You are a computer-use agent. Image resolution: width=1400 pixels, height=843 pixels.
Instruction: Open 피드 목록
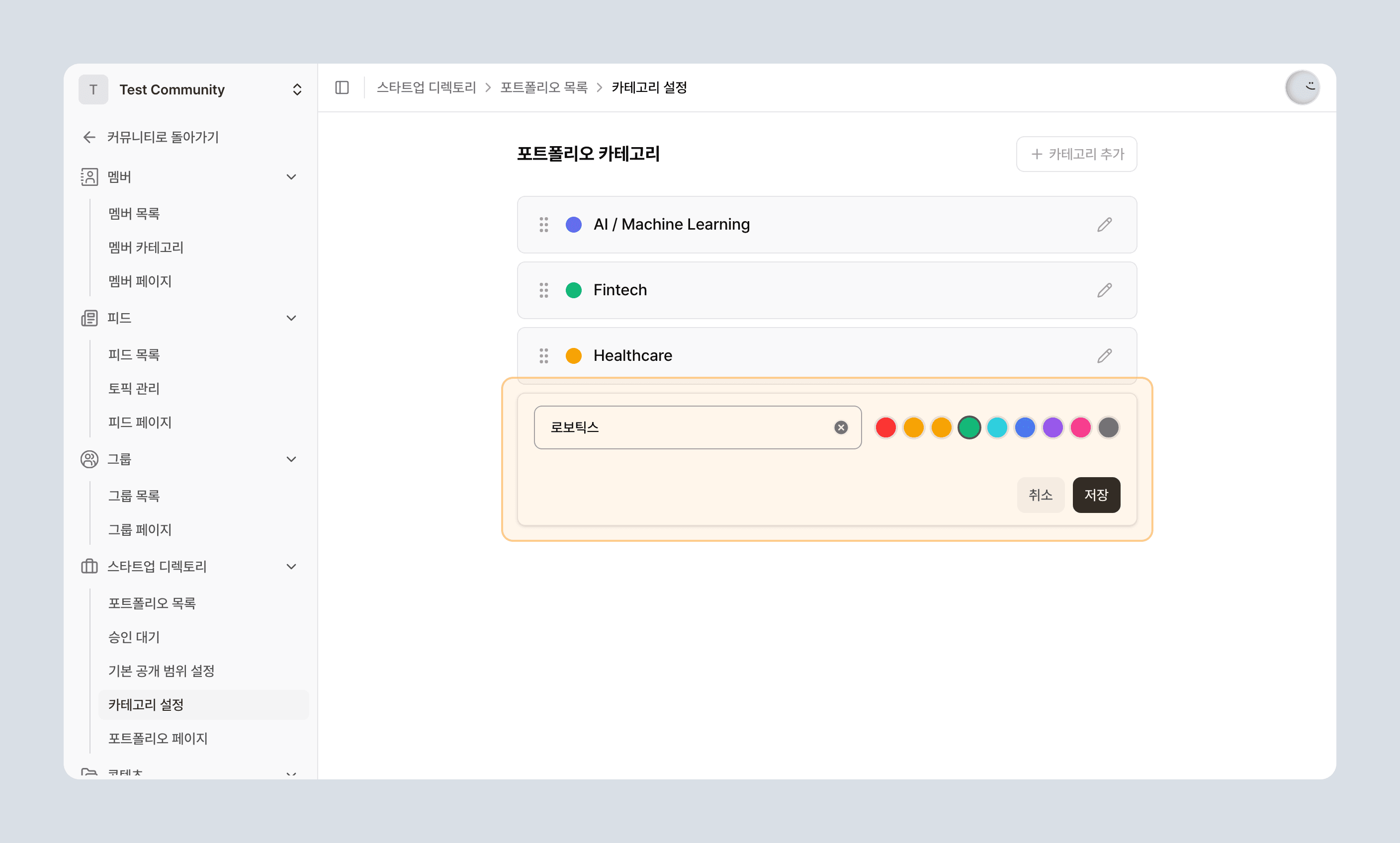[x=134, y=354]
